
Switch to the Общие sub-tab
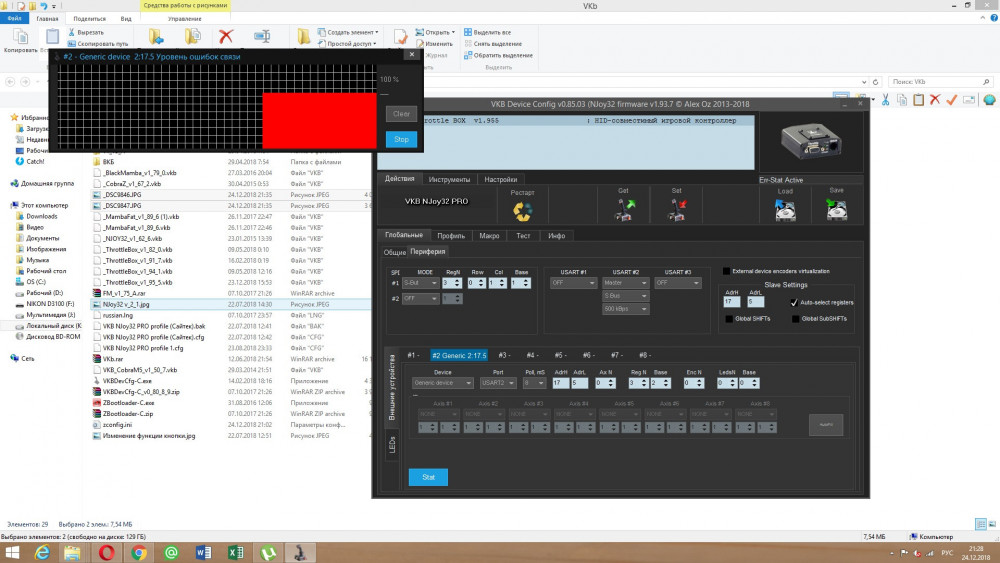click(395, 252)
